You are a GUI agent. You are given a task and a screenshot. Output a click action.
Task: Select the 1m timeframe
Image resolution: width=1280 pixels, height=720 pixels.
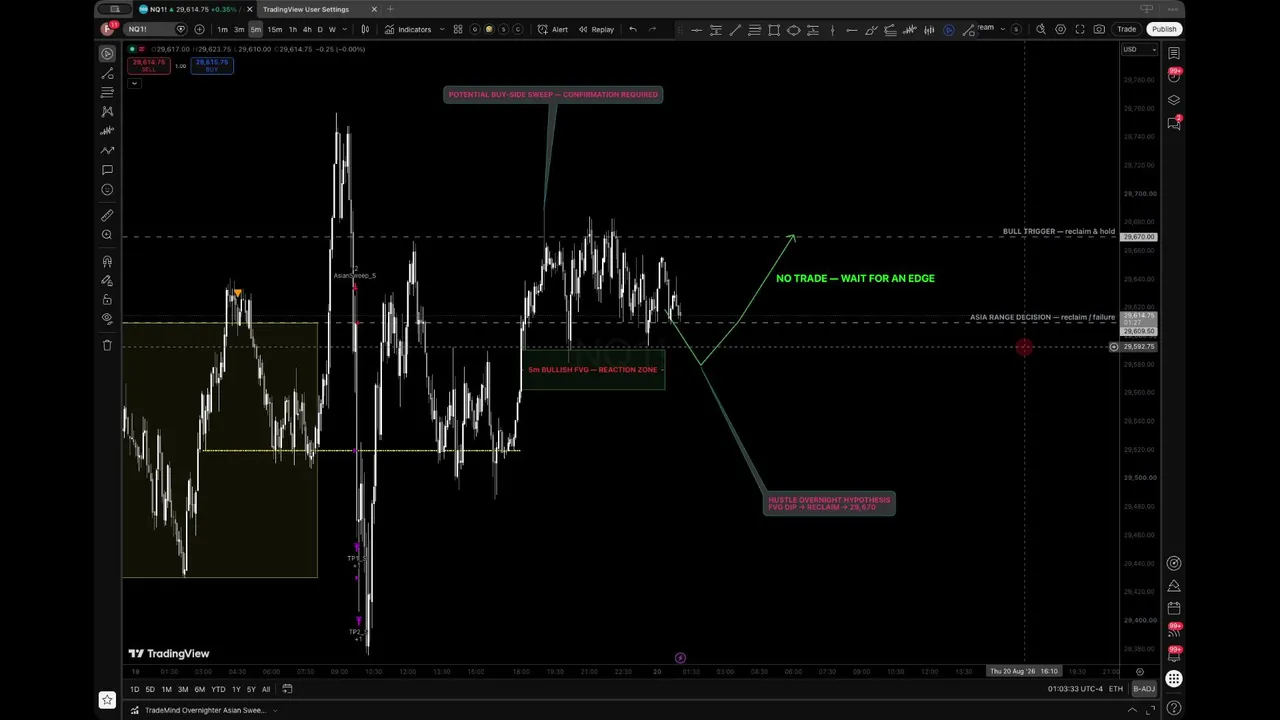tap(222, 29)
